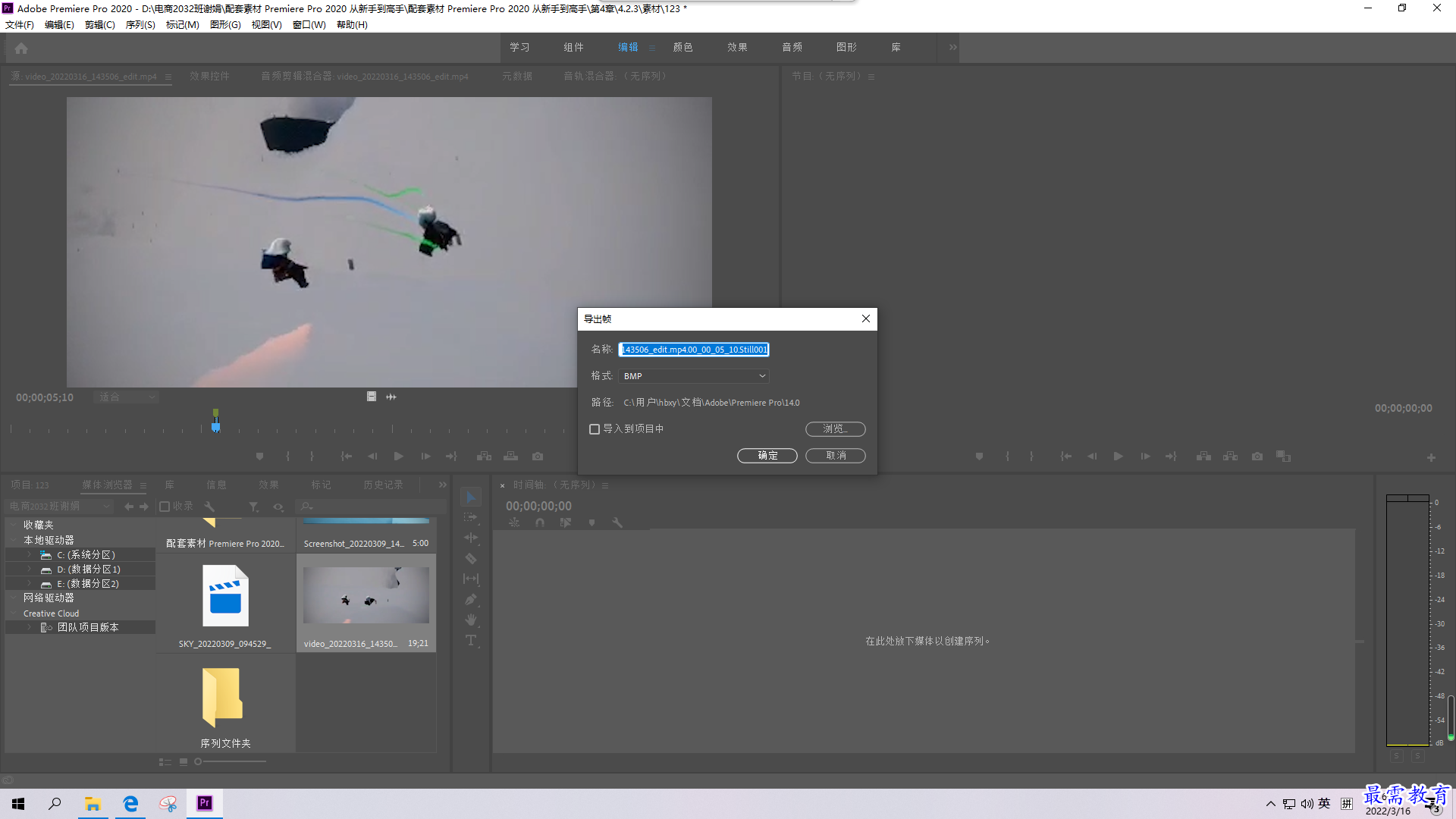Image resolution: width=1456 pixels, height=819 pixels.
Task: Open Sequence menu
Action: click(140, 25)
